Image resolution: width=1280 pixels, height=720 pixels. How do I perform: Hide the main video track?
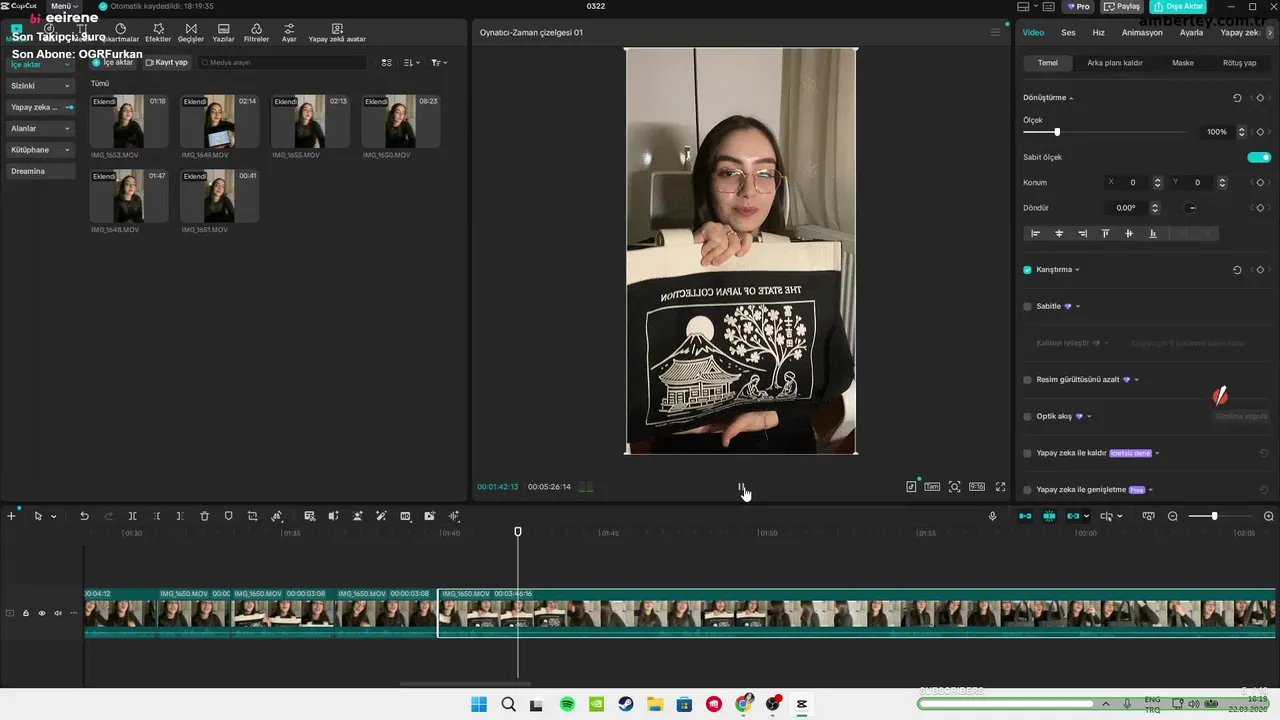click(42, 613)
